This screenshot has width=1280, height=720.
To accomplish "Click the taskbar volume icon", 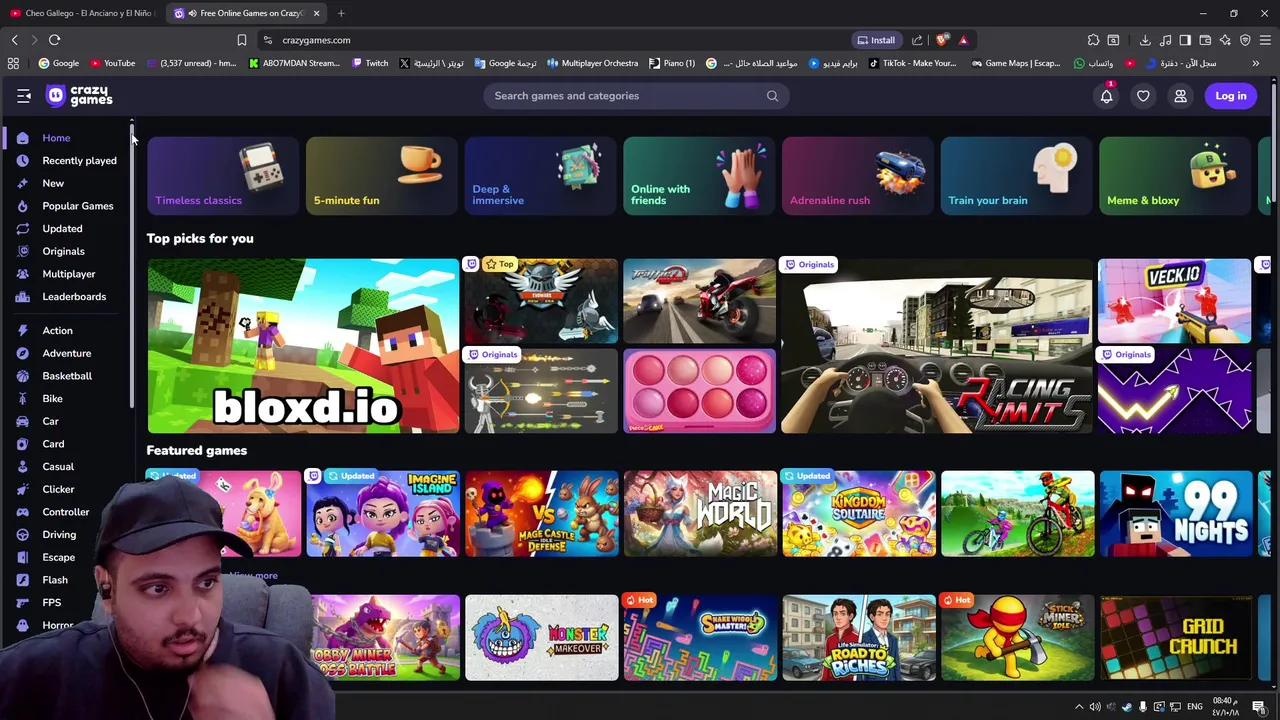I will pyautogui.click(x=1095, y=707).
